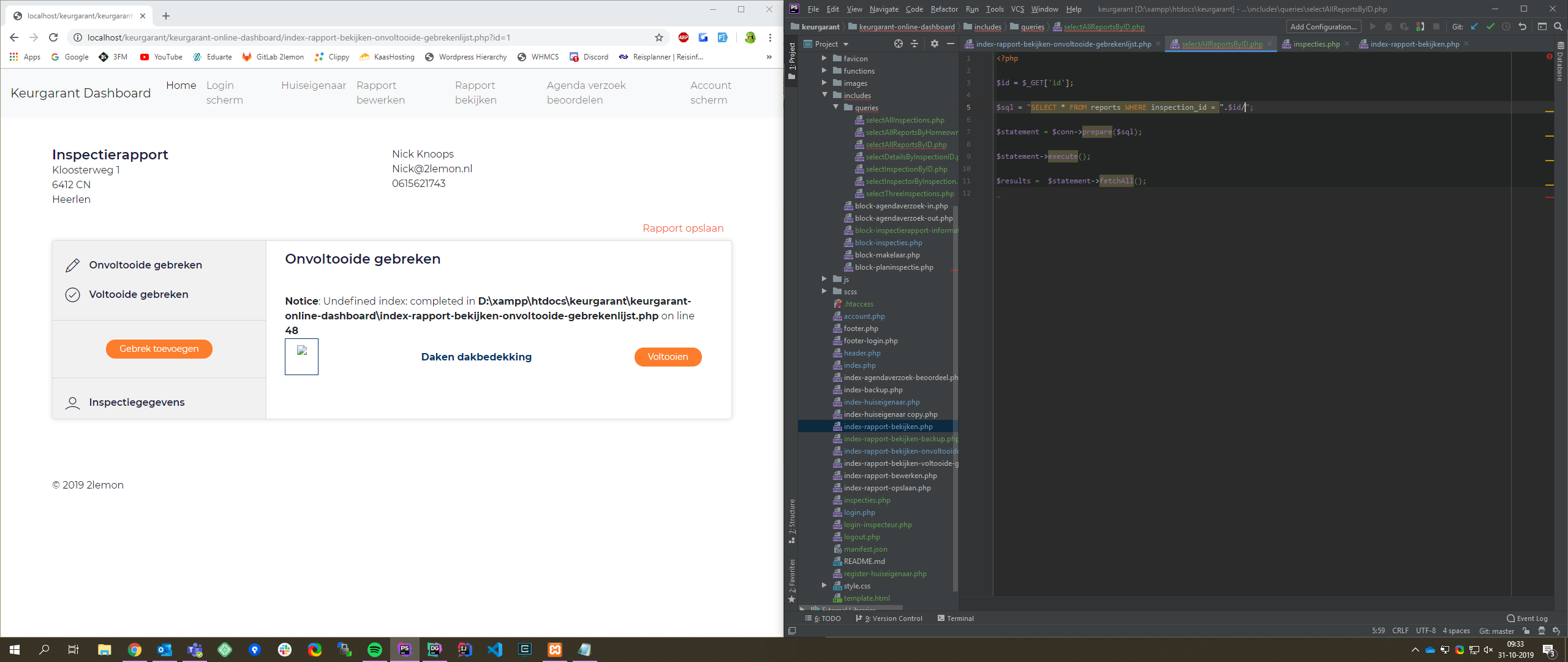This screenshot has width=1568, height=662.
Task: Click the Git commit checkmark icon
Action: [1490, 26]
